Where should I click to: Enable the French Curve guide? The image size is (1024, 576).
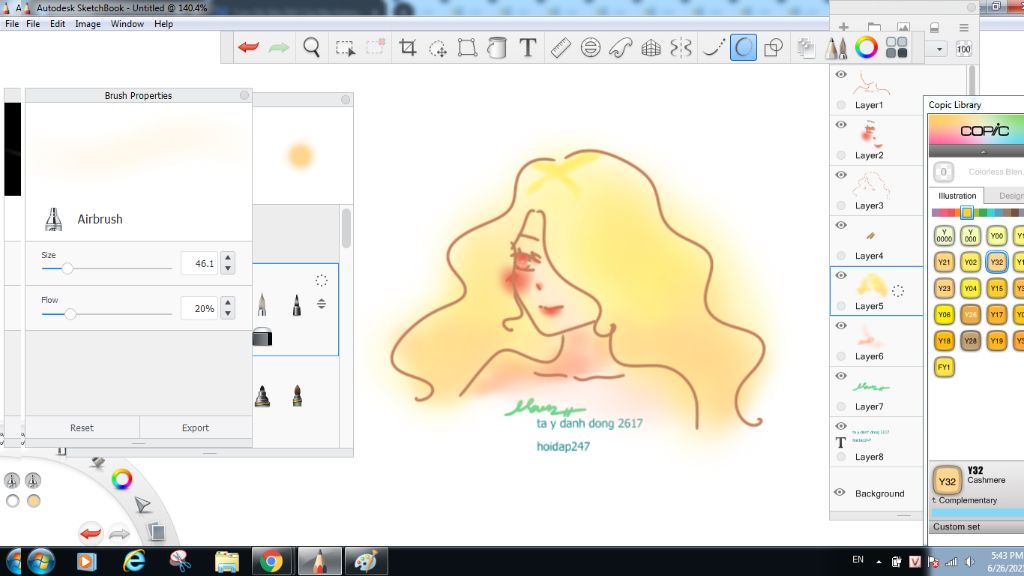point(620,48)
